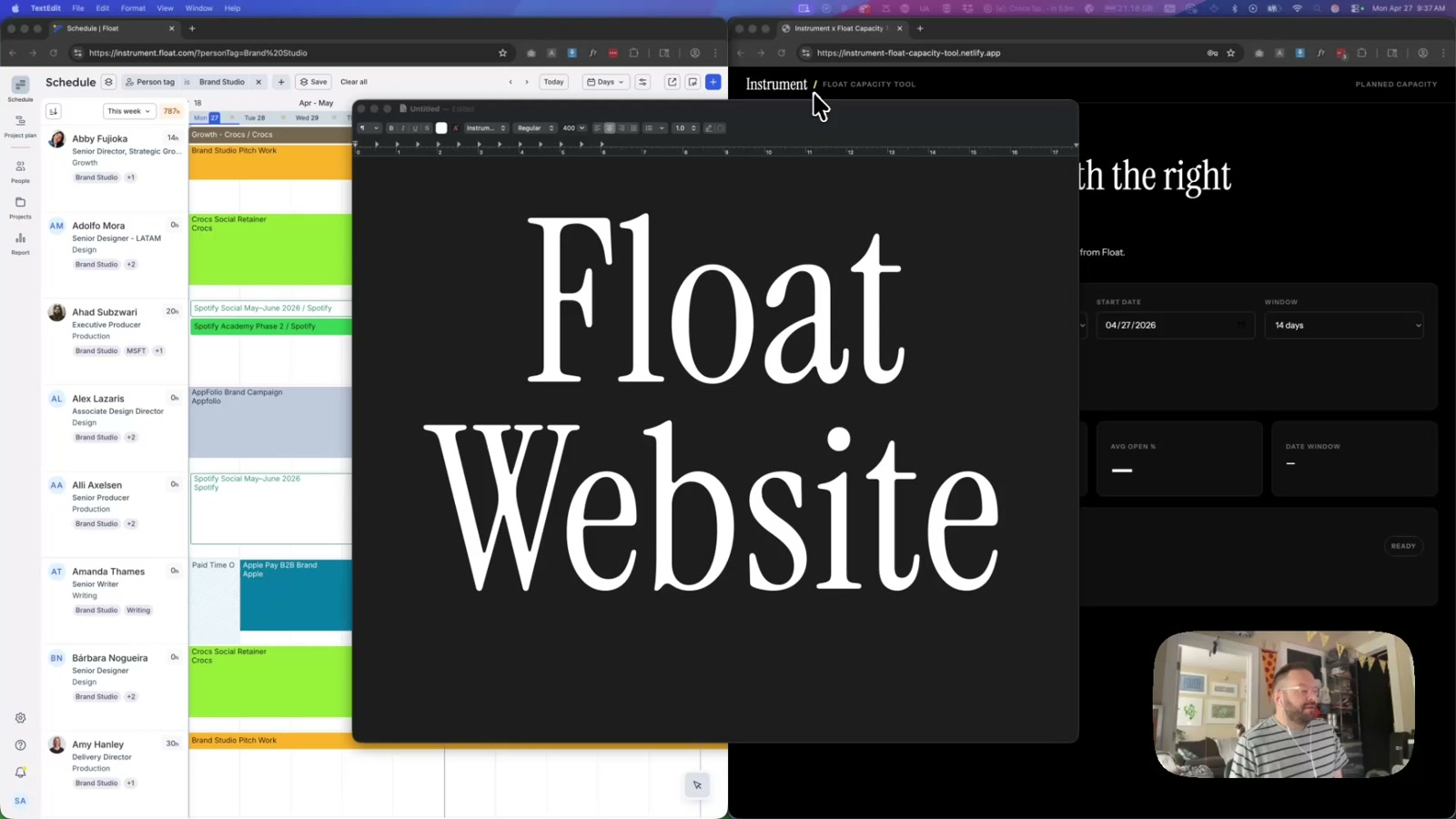Click the sort order icon above people list
1456x819 pixels.
click(x=54, y=111)
